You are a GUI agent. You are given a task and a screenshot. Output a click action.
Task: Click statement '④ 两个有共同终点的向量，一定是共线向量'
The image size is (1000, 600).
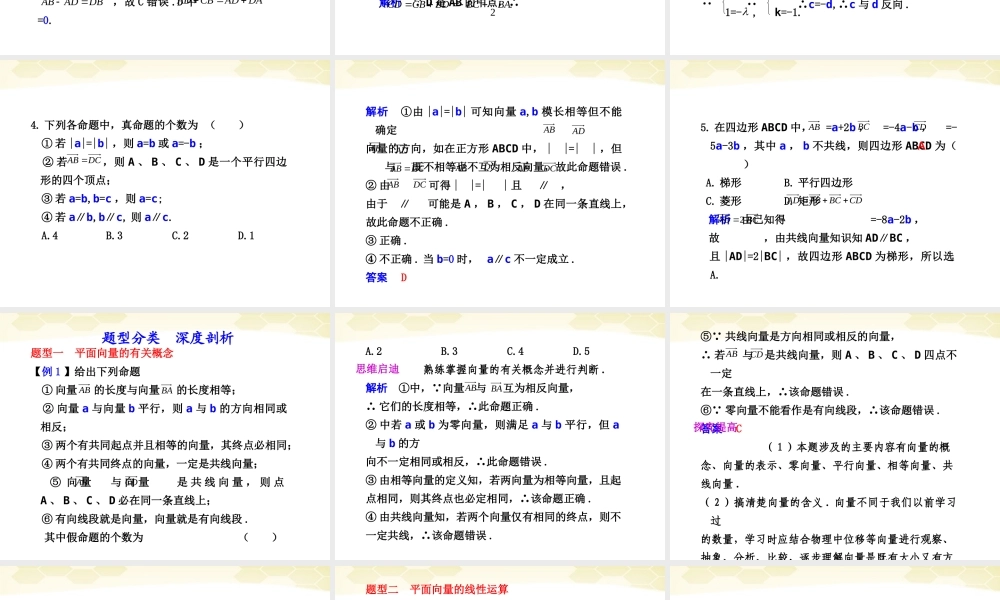click(x=149, y=464)
